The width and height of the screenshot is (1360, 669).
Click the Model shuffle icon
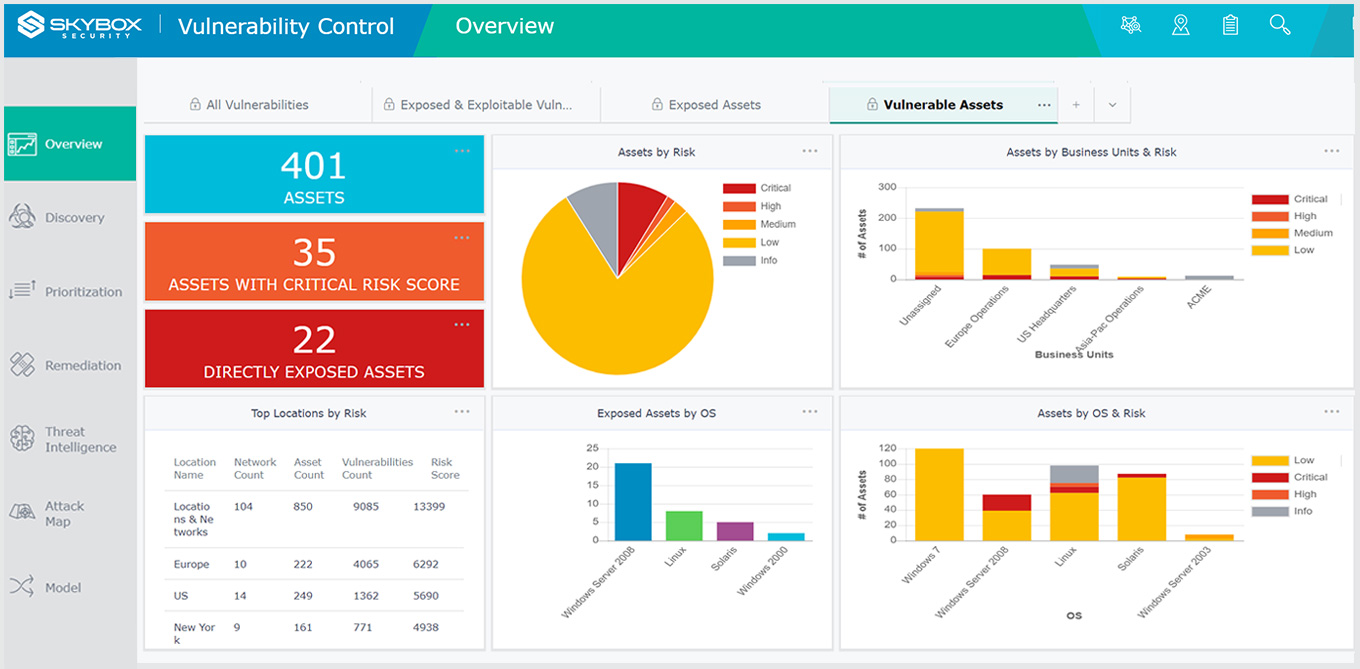click(x=22, y=587)
